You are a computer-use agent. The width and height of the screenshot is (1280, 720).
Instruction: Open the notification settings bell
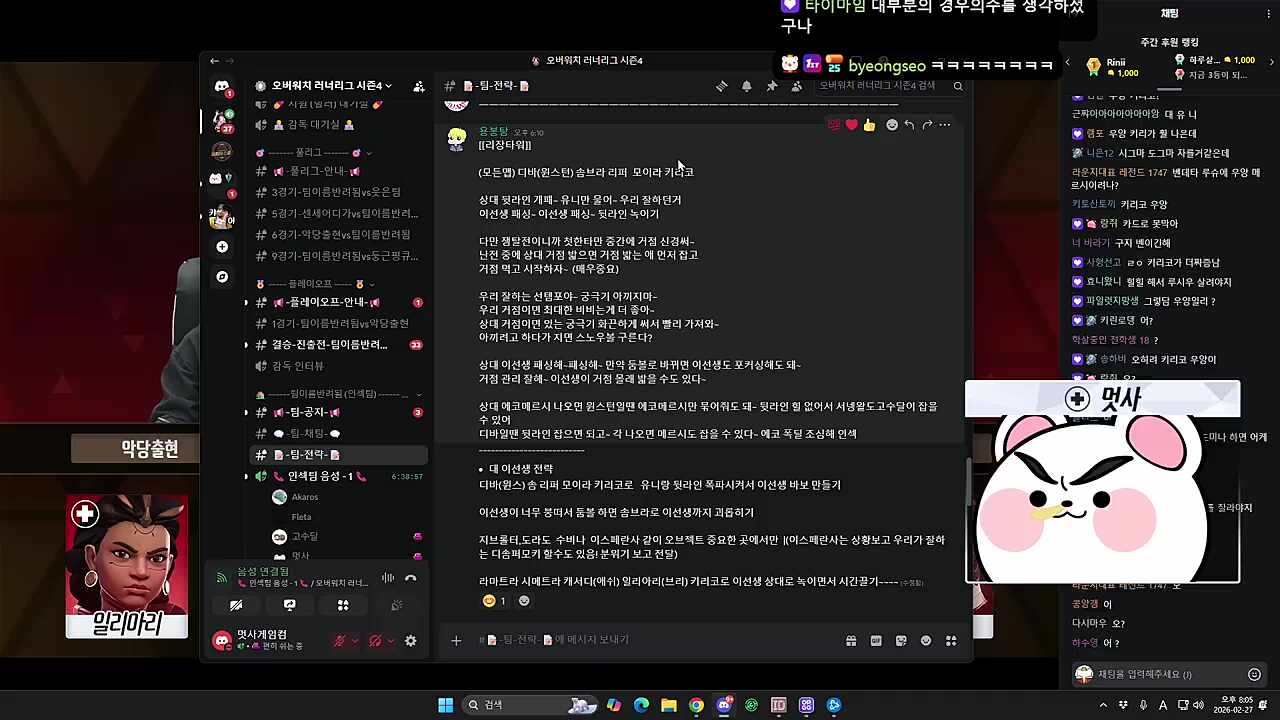coord(746,86)
